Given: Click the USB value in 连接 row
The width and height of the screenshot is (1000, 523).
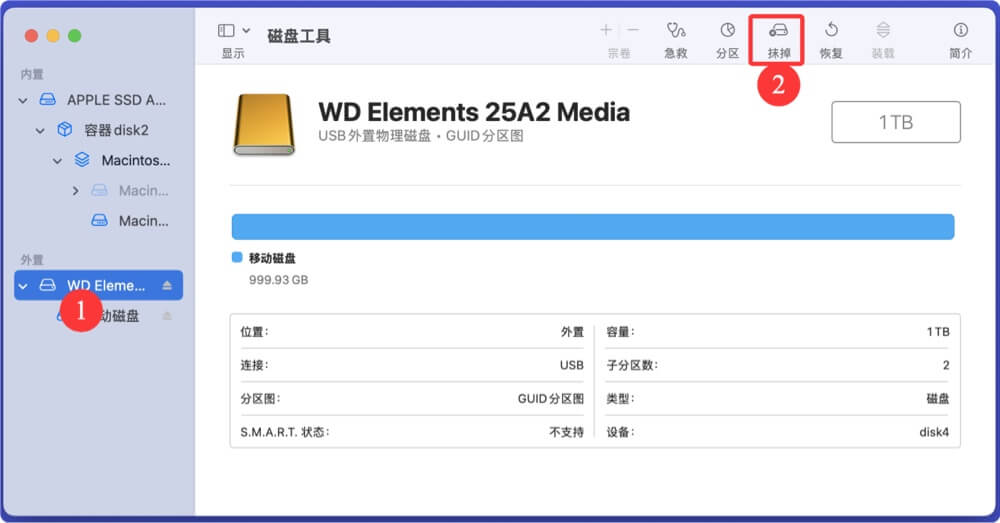Looking at the screenshot, I should coord(571,365).
